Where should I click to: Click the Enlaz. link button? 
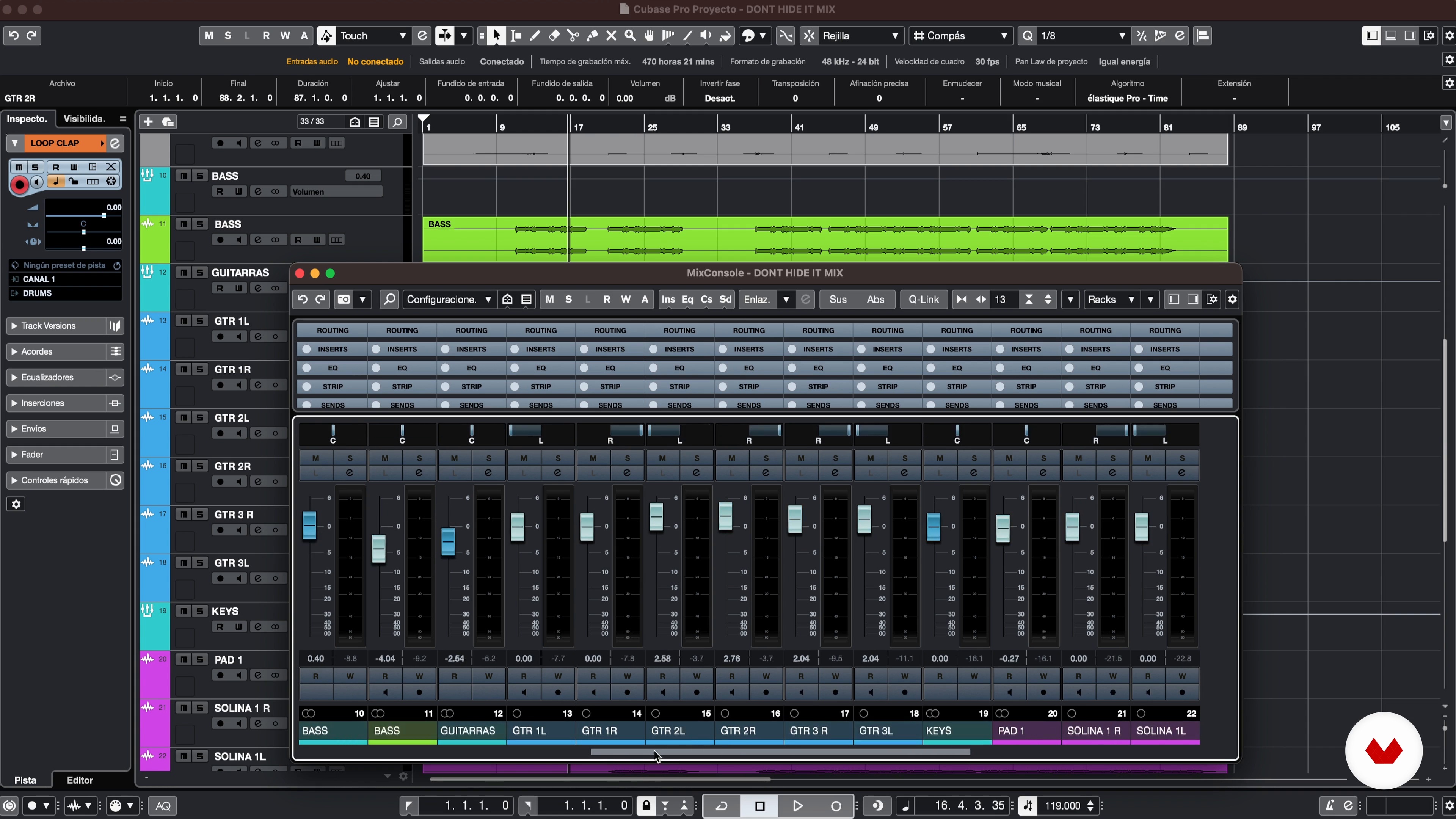(758, 300)
